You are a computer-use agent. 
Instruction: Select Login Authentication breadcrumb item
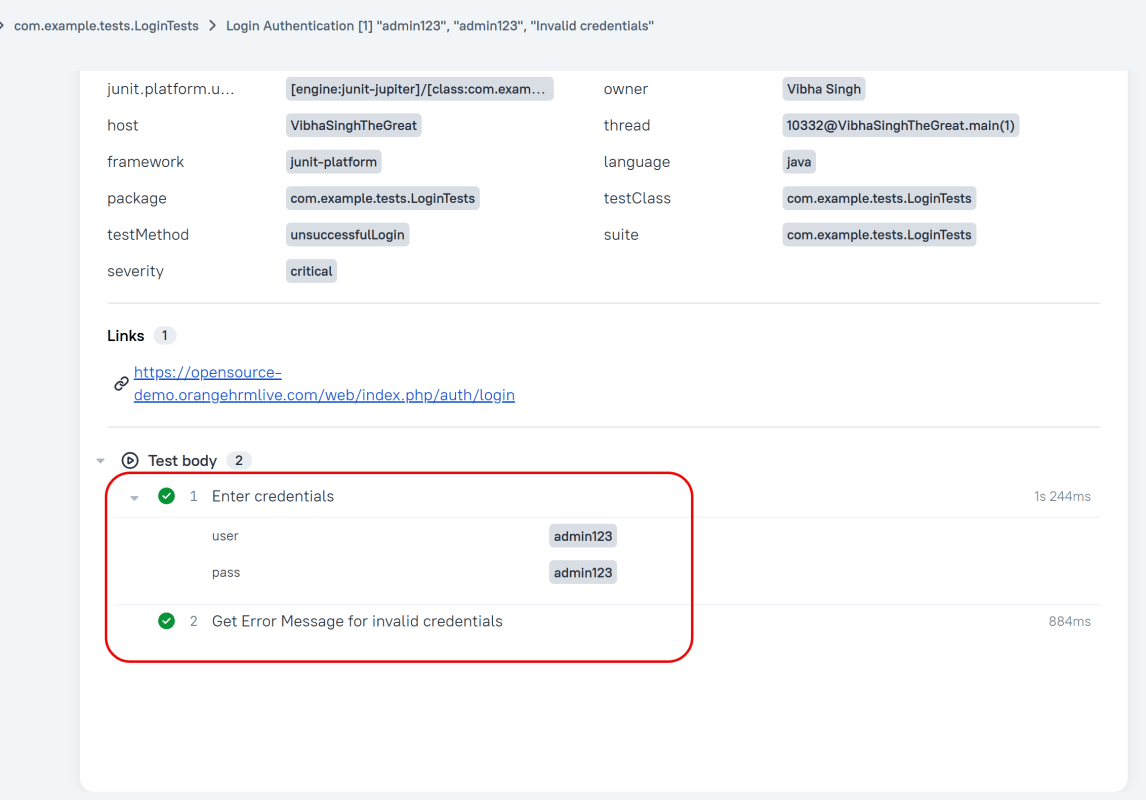click(439, 26)
